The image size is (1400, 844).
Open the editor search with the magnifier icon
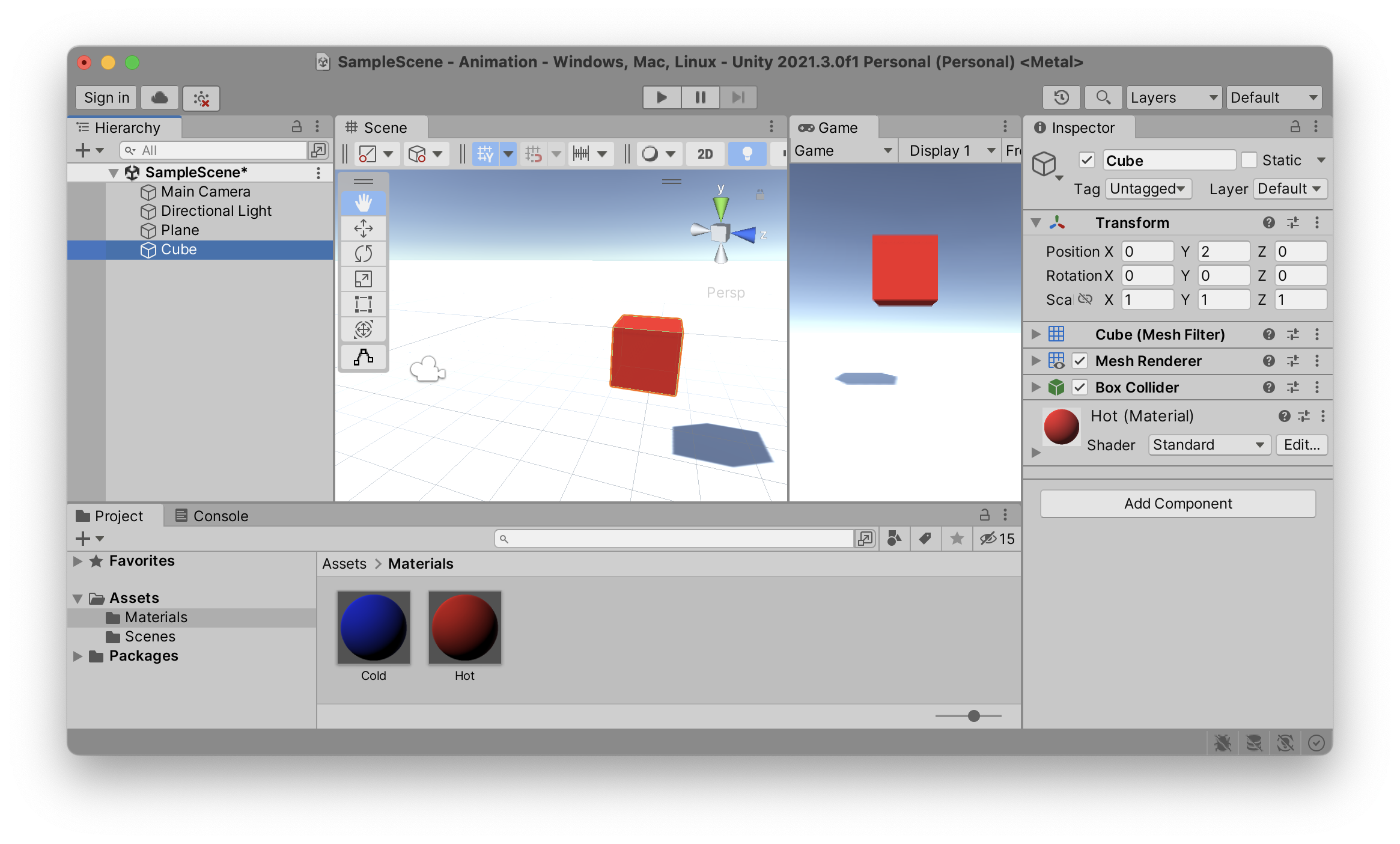click(1103, 97)
